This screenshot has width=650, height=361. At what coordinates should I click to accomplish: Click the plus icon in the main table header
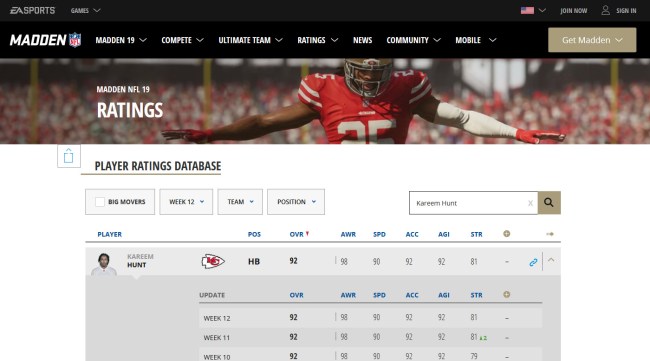tap(507, 234)
